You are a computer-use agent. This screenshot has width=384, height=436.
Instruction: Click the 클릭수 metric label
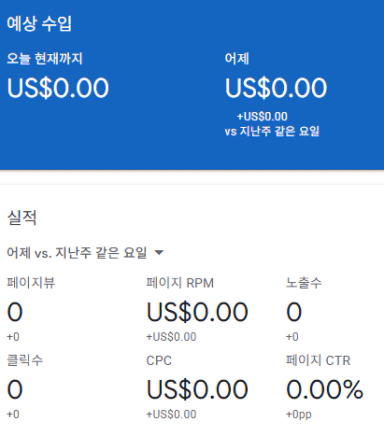click(25, 360)
